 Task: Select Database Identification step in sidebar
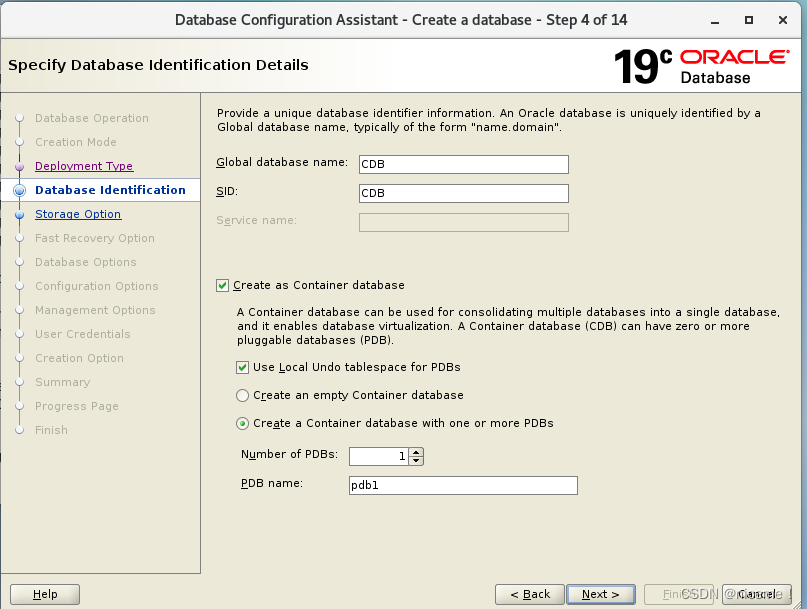tap(110, 190)
